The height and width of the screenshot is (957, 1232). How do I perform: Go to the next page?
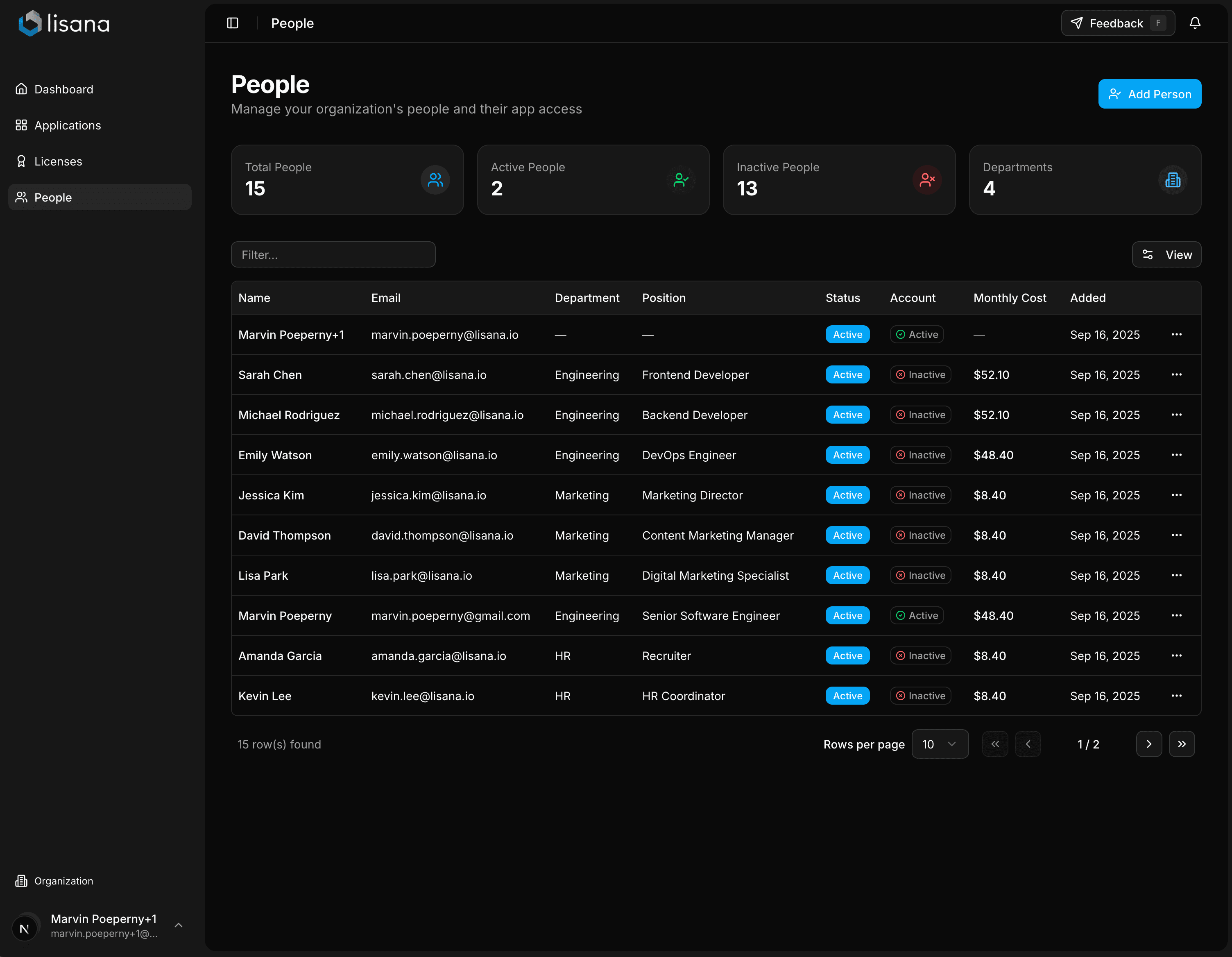tap(1149, 744)
